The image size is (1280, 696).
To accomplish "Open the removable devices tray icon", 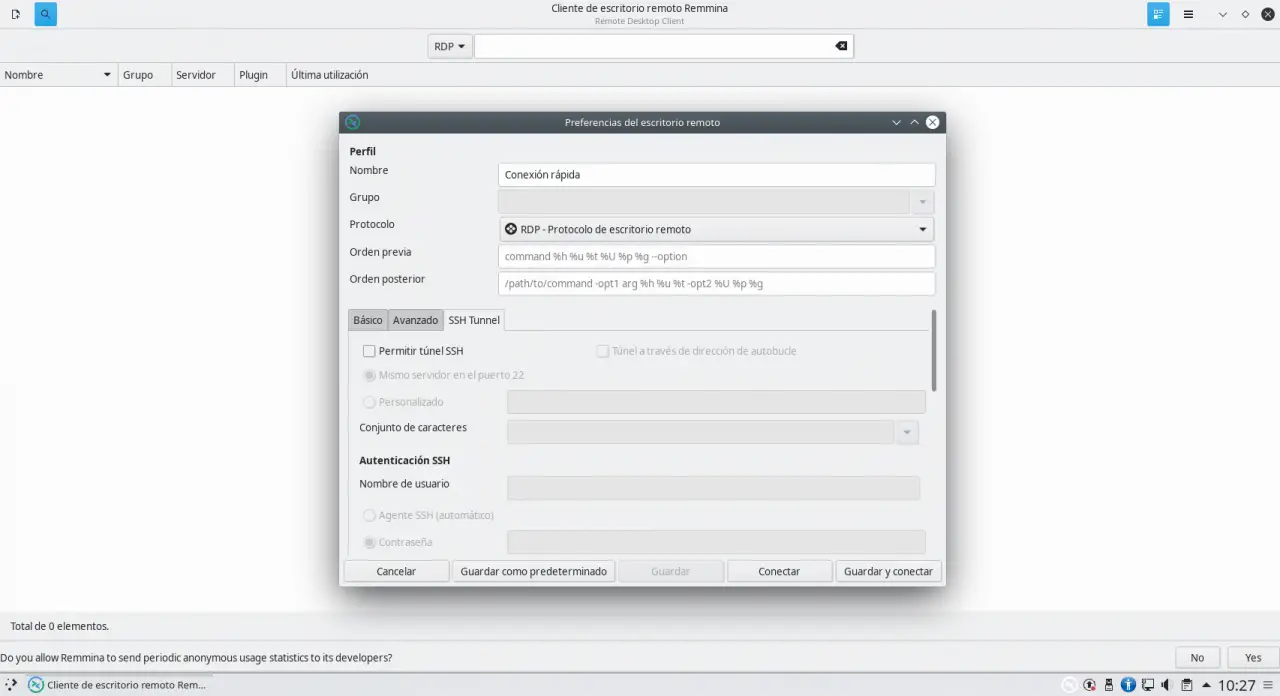I will pyautogui.click(x=1108, y=685).
